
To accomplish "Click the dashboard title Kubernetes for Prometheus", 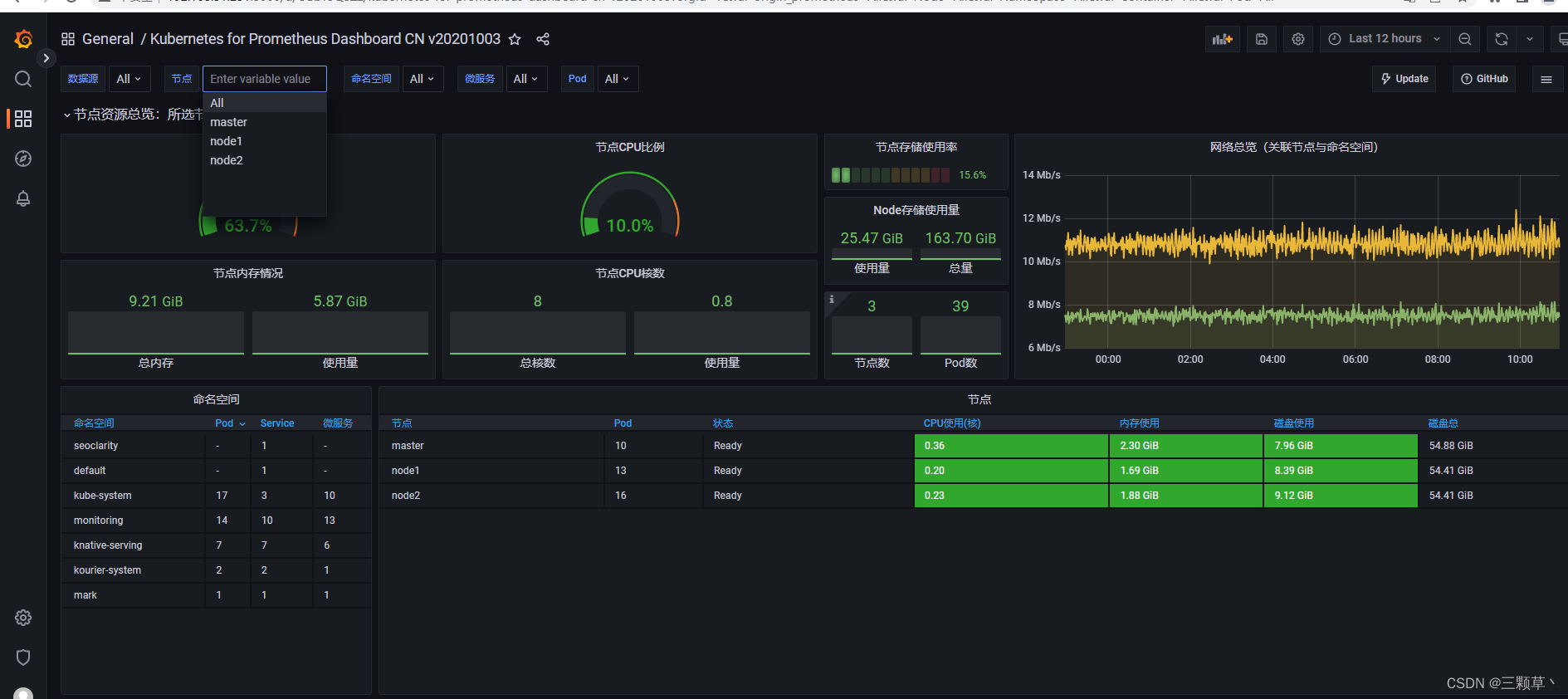I will [x=325, y=39].
